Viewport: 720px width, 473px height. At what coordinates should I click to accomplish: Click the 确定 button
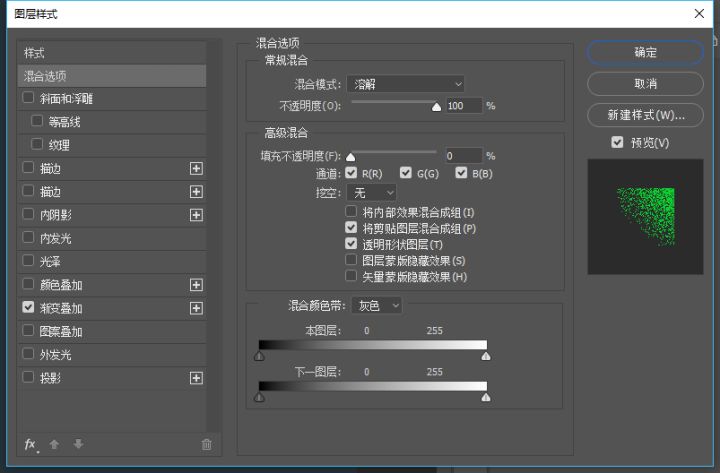[x=645, y=52]
